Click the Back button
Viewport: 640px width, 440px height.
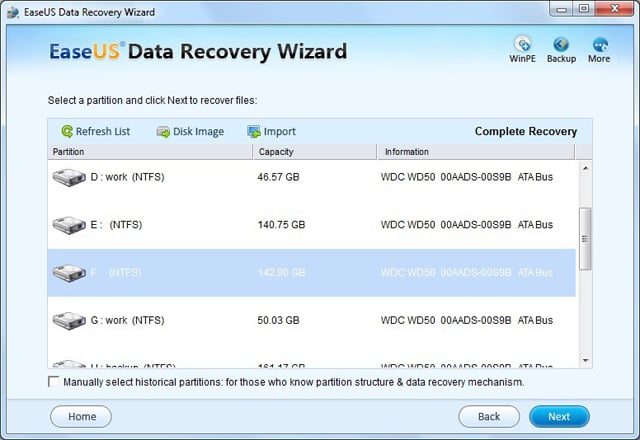point(489,417)
